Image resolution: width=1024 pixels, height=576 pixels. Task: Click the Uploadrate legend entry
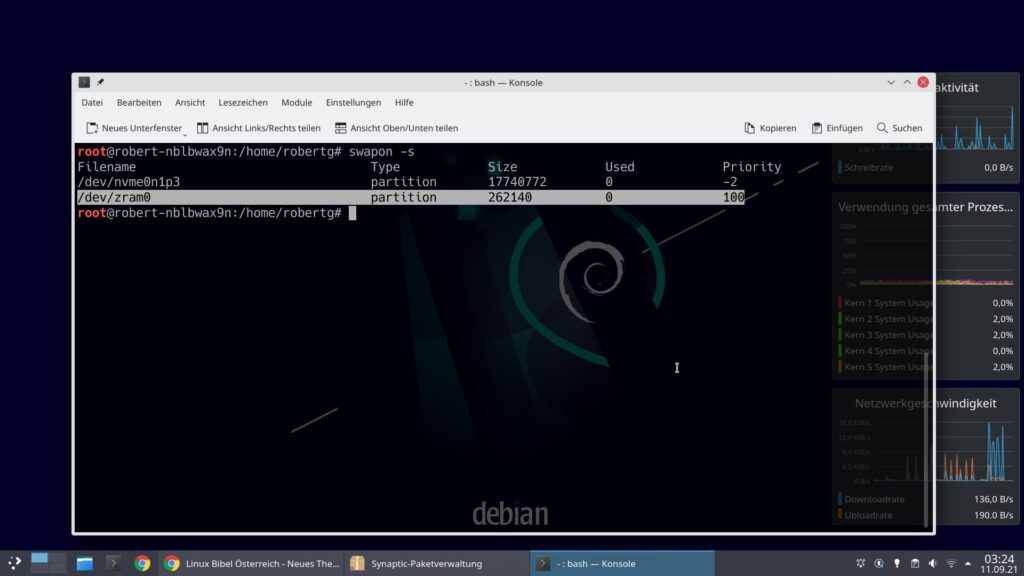[867, 515]
